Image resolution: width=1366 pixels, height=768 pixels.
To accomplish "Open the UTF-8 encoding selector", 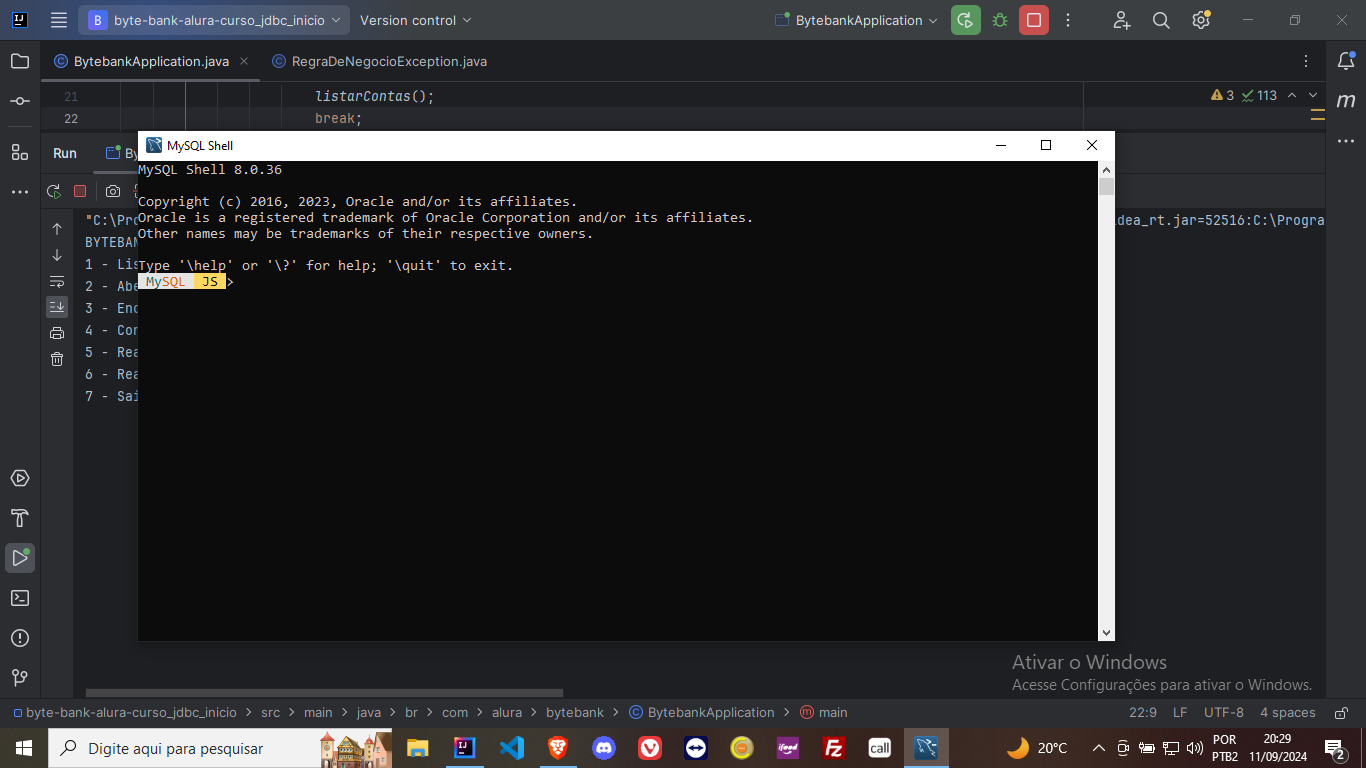I will (x=1224, y=713).
